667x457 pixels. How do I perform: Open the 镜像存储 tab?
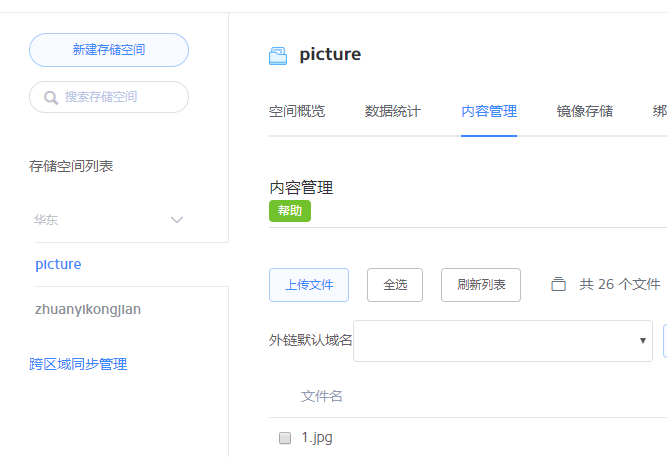pyautogui.click(x=585, y=111)
